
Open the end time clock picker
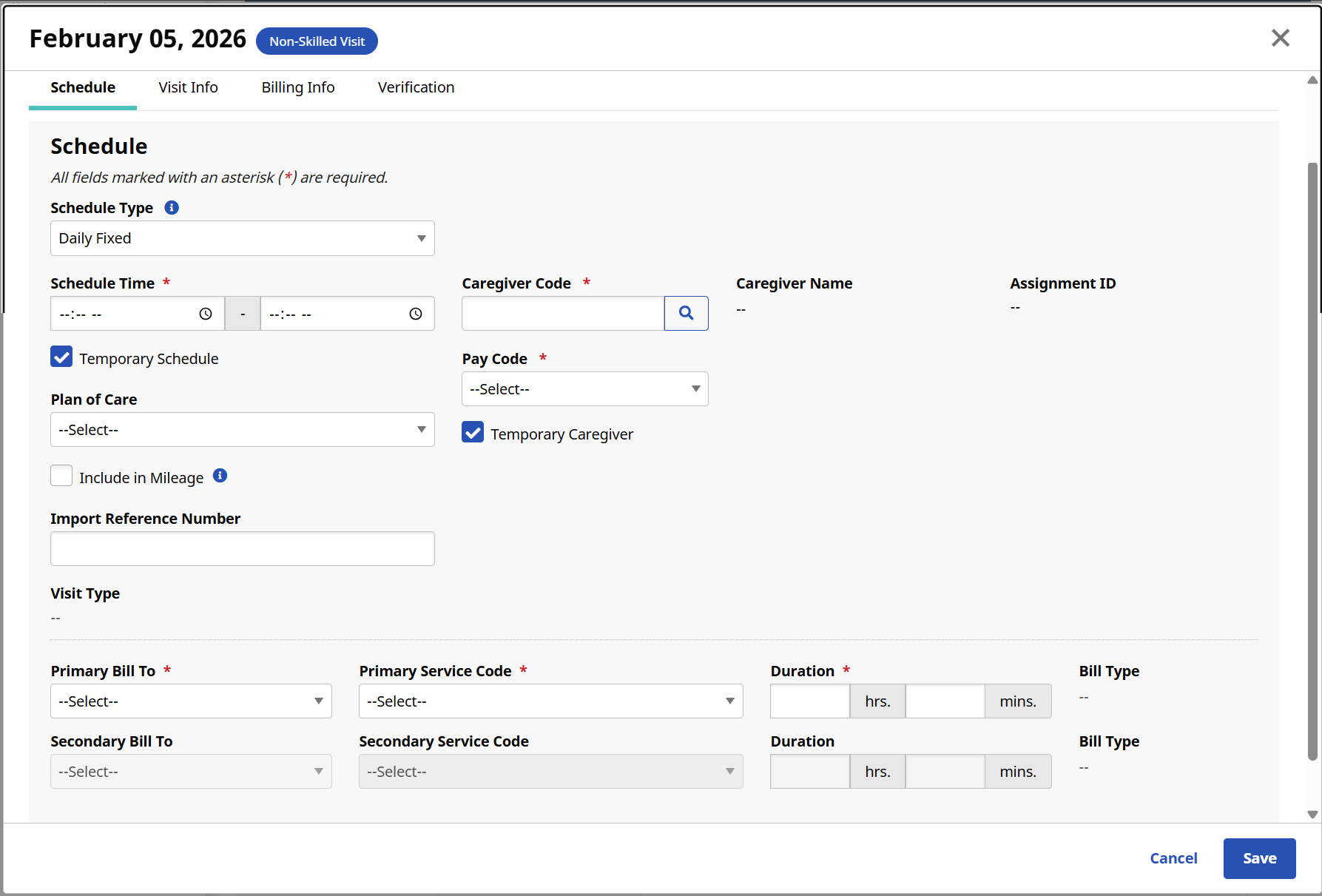pos(416,314)
